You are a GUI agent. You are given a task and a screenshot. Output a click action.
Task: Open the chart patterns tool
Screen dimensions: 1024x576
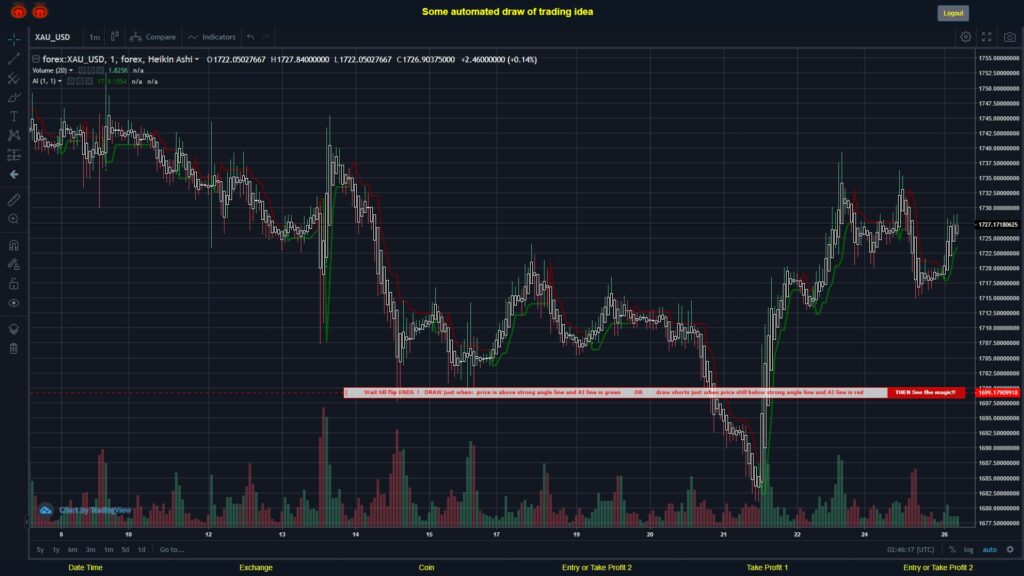(x=14, y=135)
